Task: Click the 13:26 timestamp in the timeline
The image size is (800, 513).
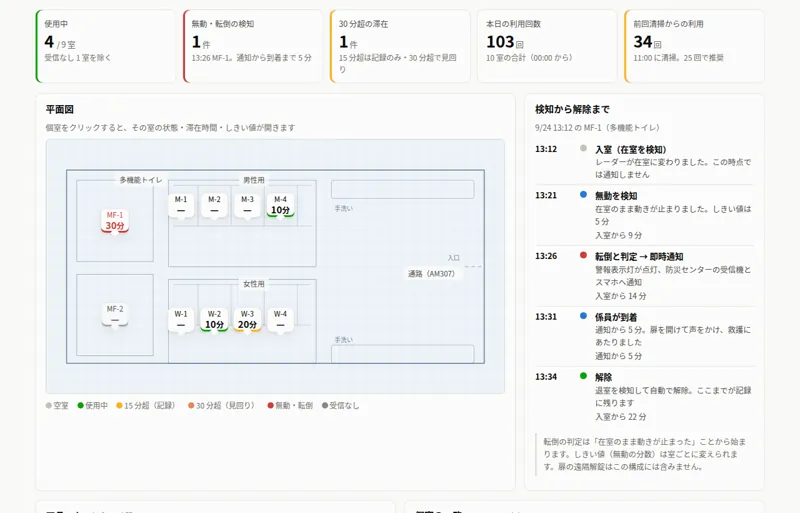Action: tap(546, 256)
